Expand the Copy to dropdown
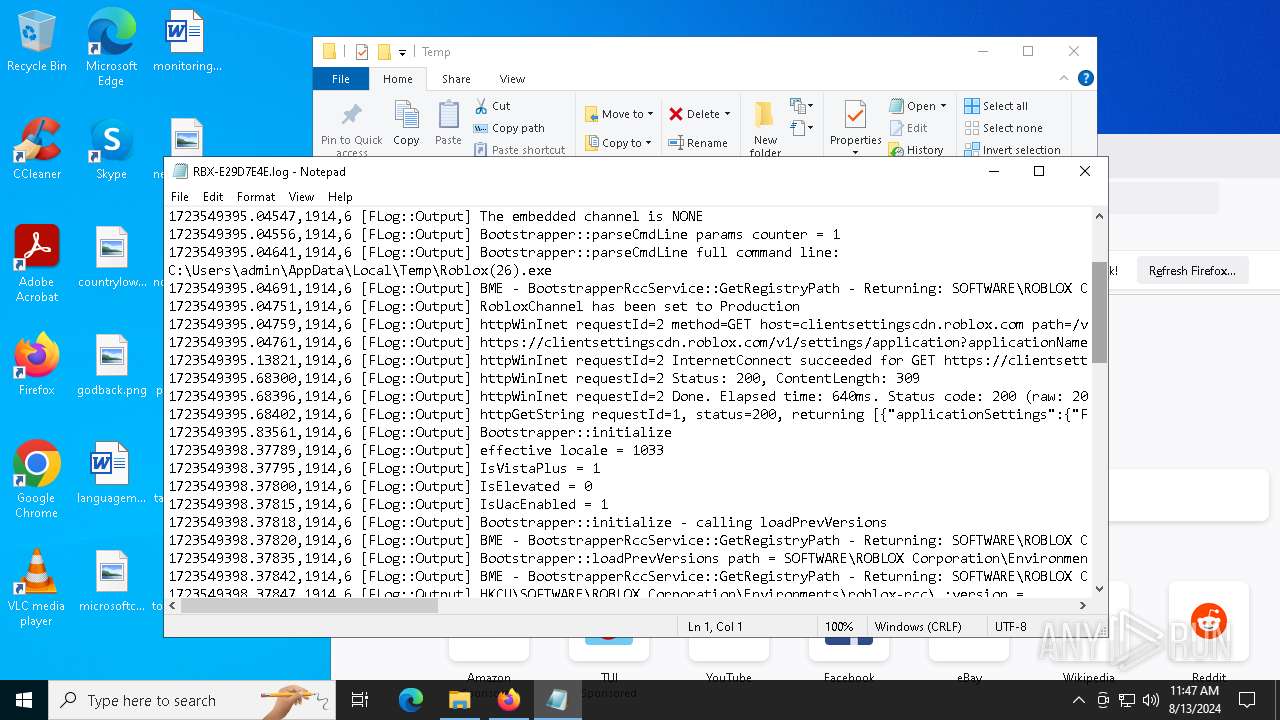 point(649,143)
